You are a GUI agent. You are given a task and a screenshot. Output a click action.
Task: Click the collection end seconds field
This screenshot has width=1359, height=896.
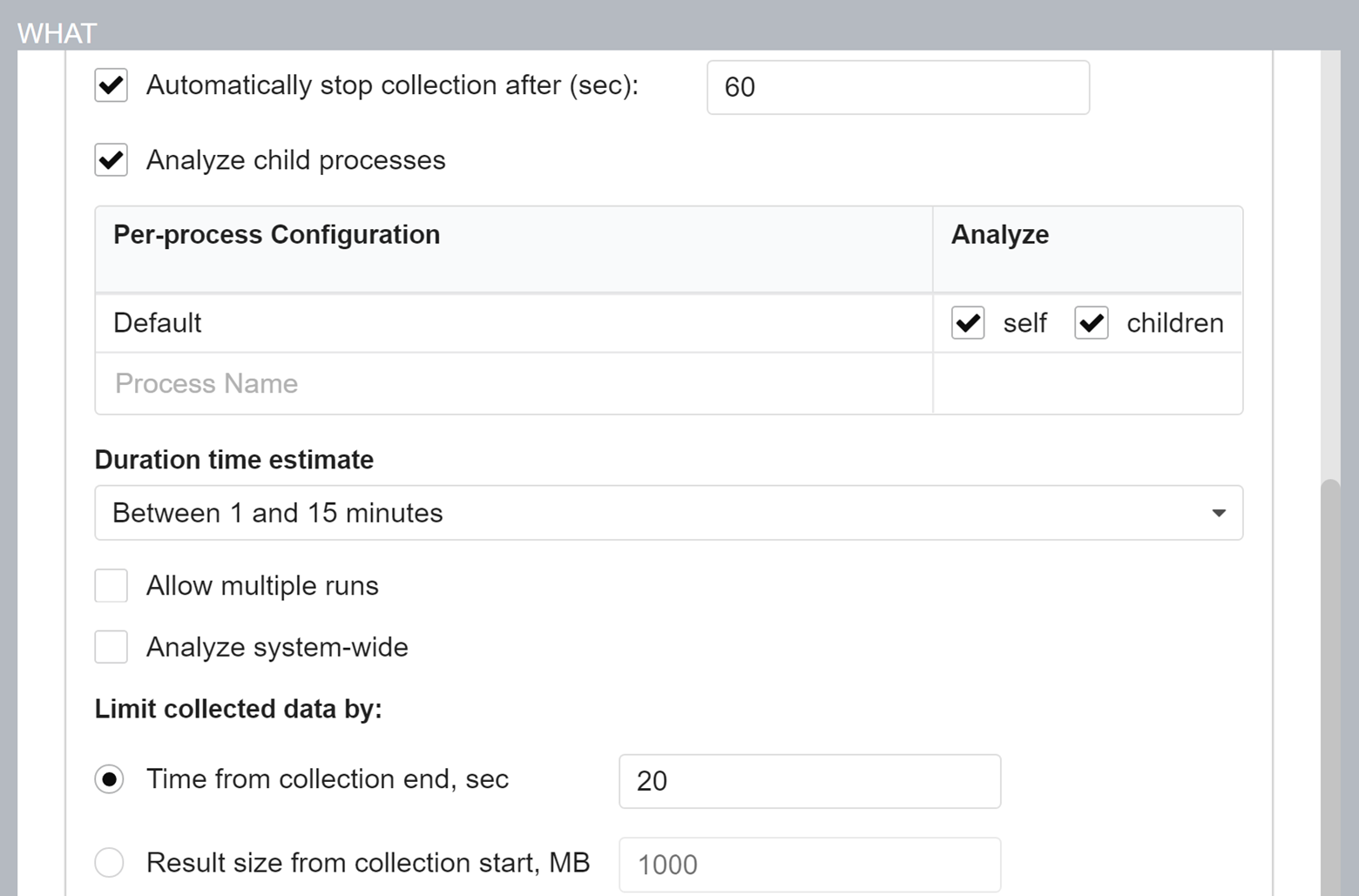(809, 781)
